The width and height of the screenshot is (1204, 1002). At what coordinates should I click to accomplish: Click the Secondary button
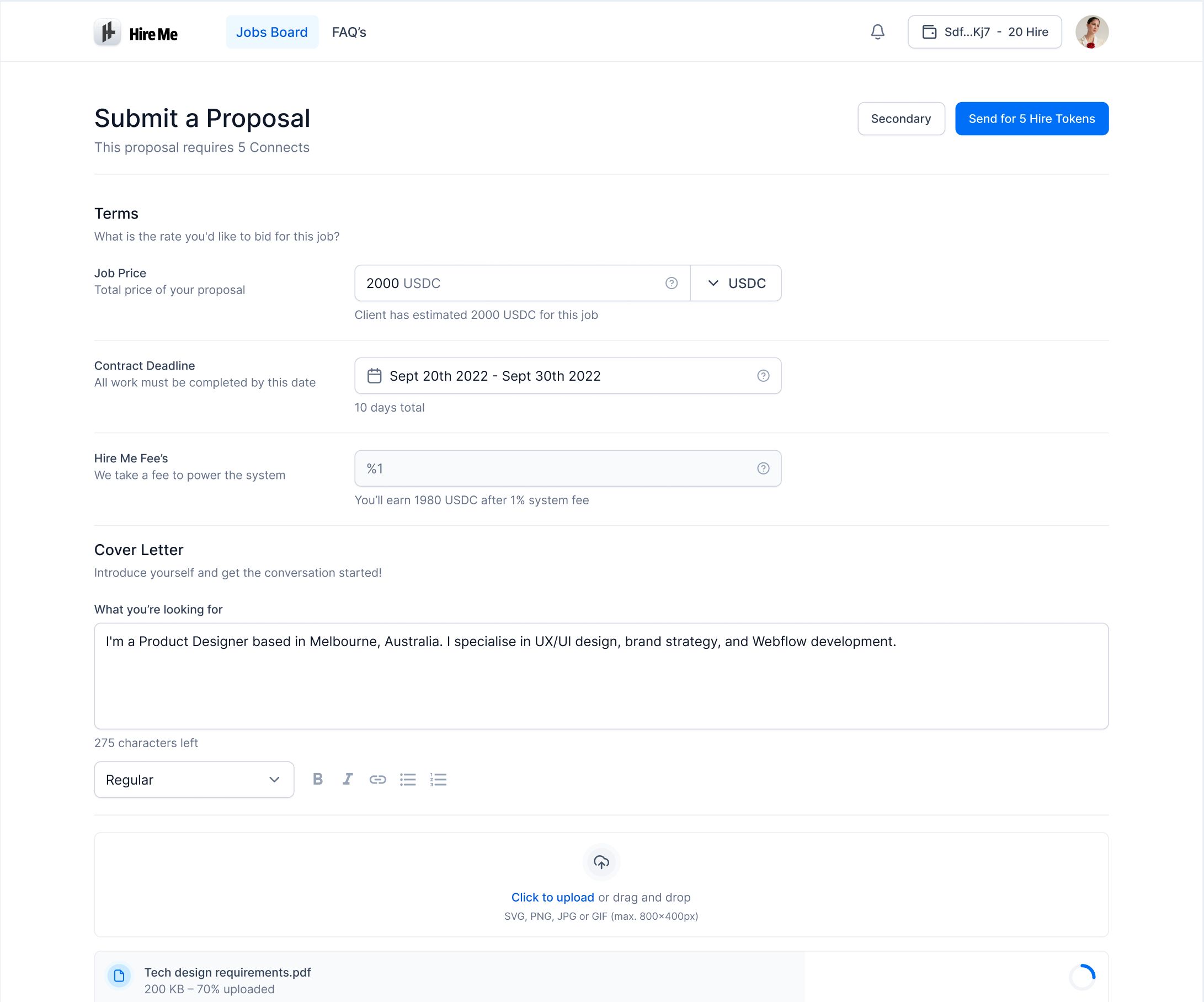tap(901, 118)
